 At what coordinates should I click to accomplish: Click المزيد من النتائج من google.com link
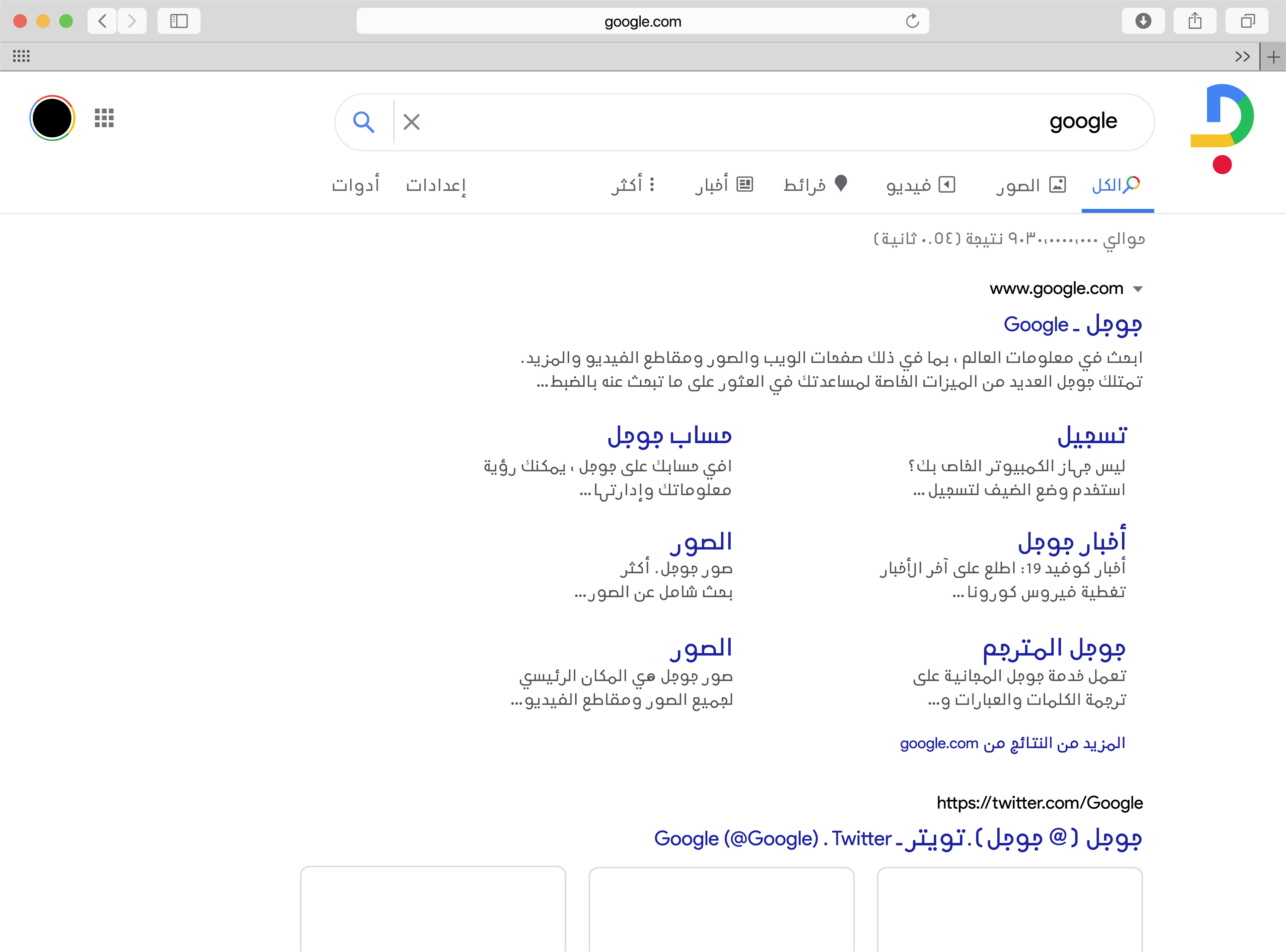pos(1012,743)
